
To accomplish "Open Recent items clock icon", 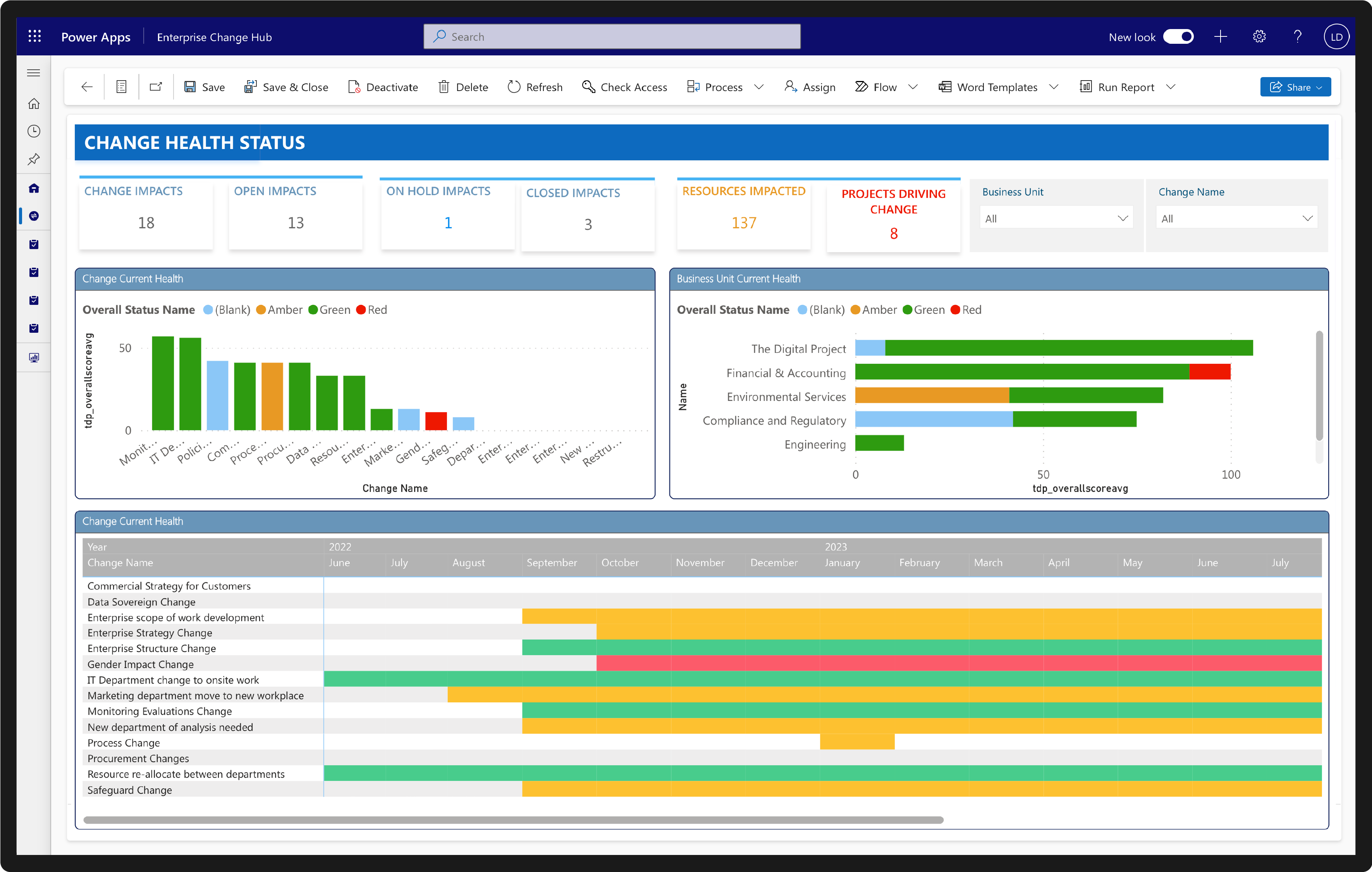I will pos(34,131).
